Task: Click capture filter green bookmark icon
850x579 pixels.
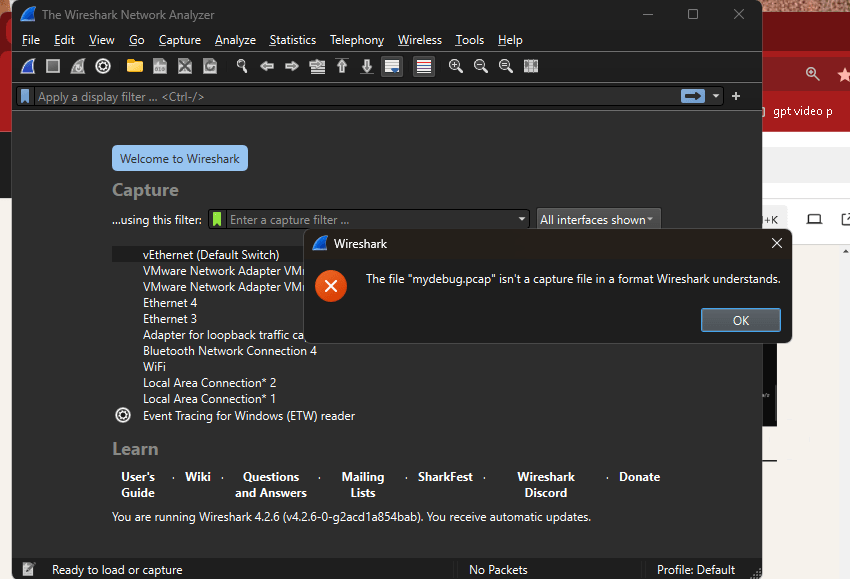Action: pos(217,220)
